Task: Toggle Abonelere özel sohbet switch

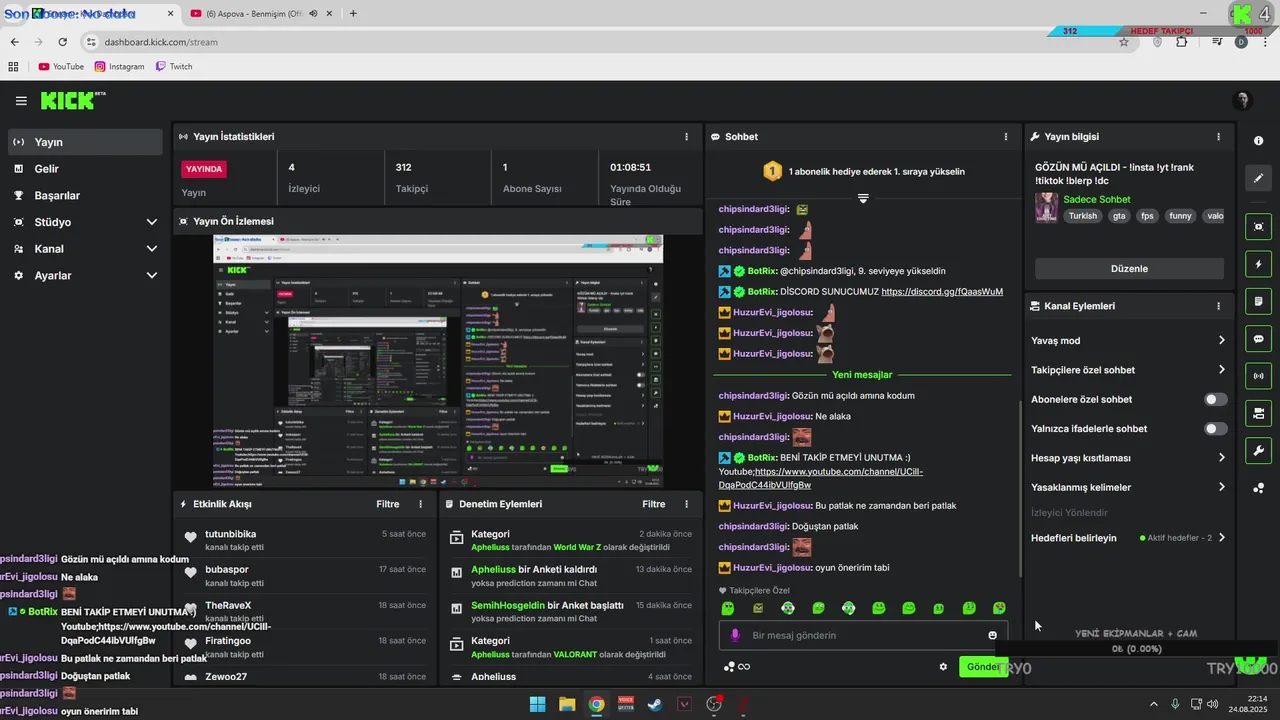Action: (1215, 399)
